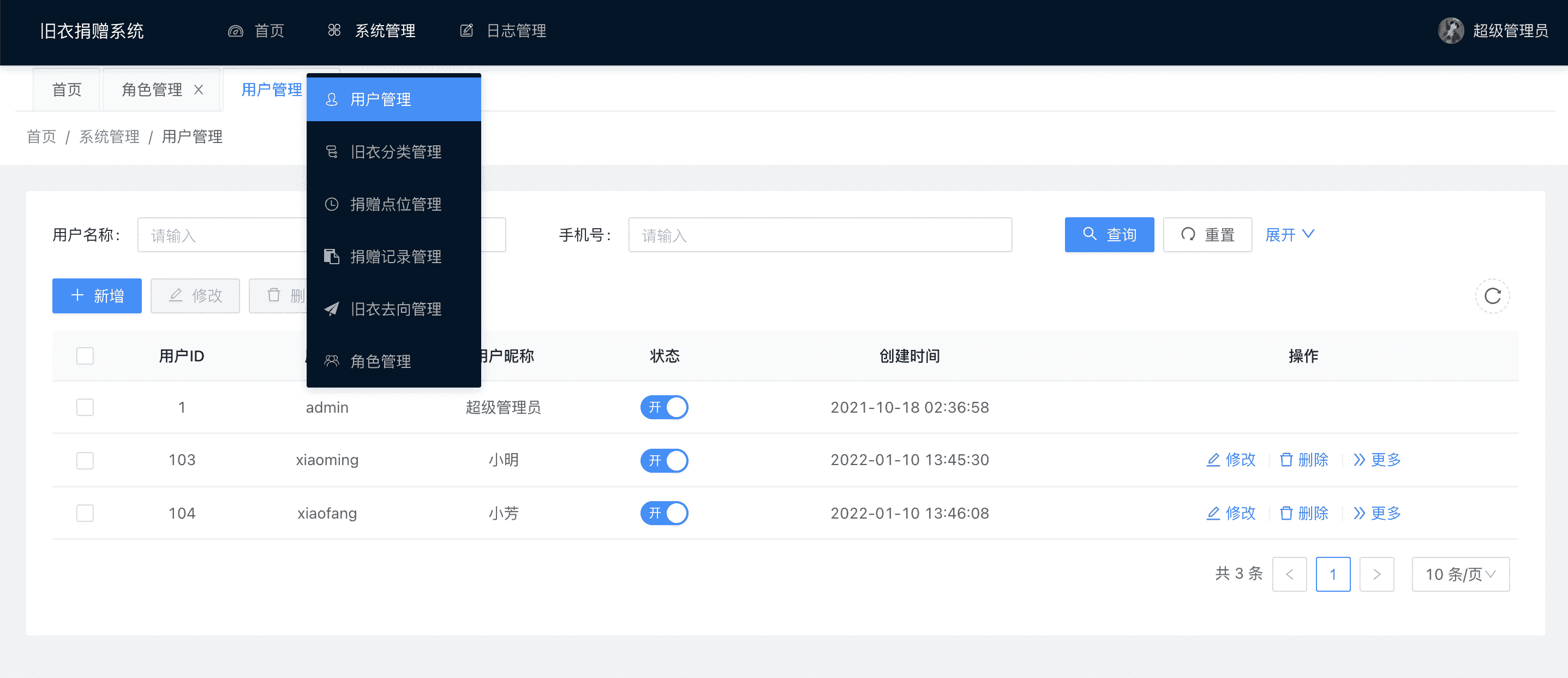
Task: Click the circular refresh table icon
Action: [x=1492, y=296]
